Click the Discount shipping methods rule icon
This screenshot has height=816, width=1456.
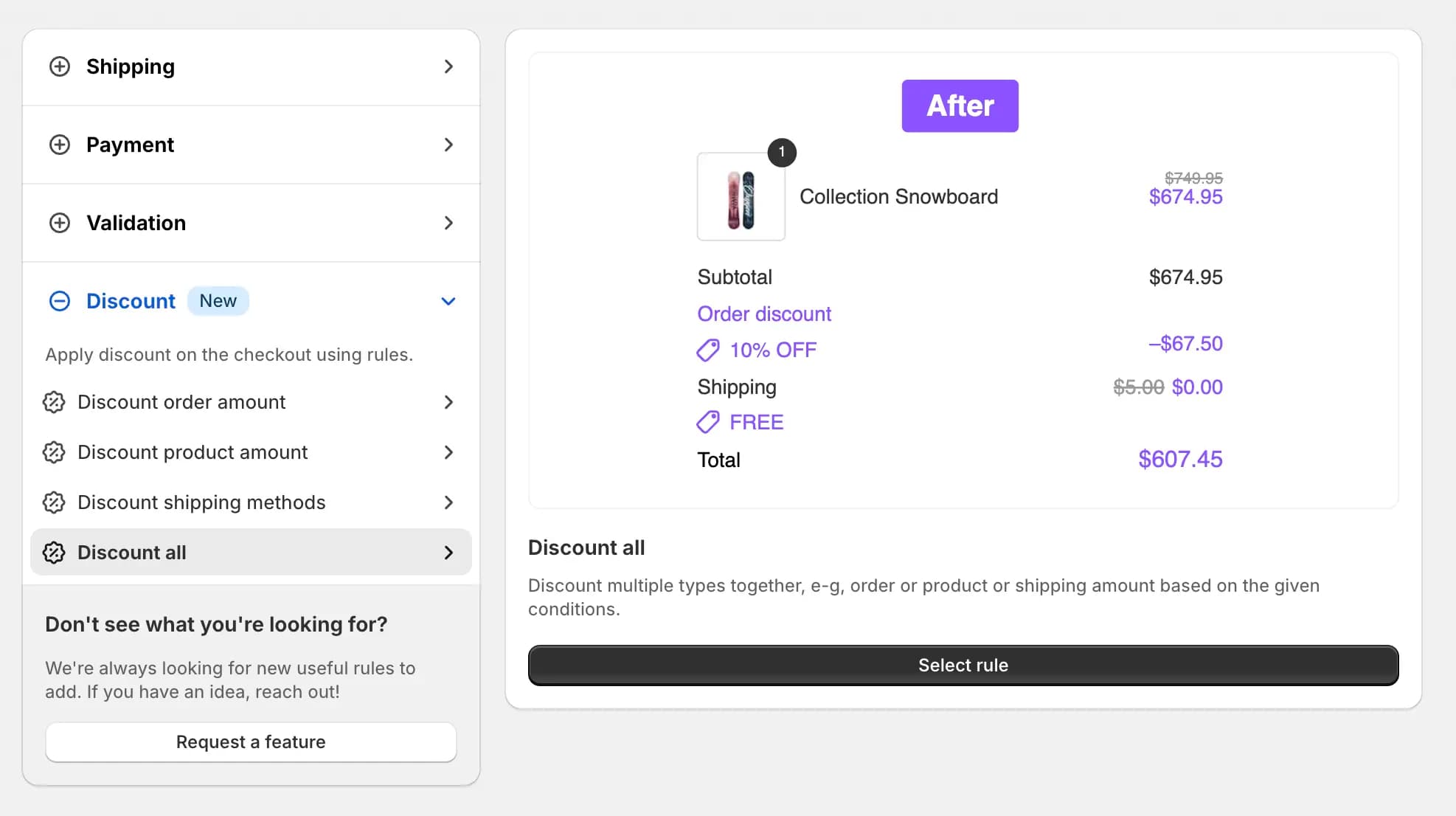point(54,502)
